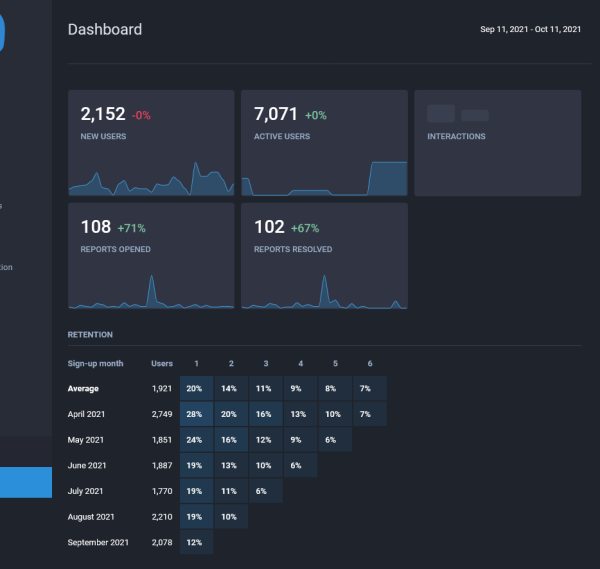Click the RETENTION section heading

(90, 334)
